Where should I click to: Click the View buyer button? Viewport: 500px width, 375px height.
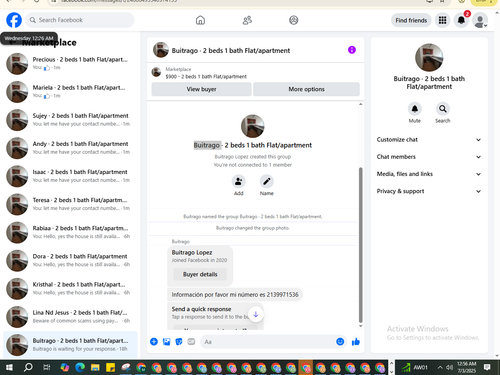click(x=201, y=89)
